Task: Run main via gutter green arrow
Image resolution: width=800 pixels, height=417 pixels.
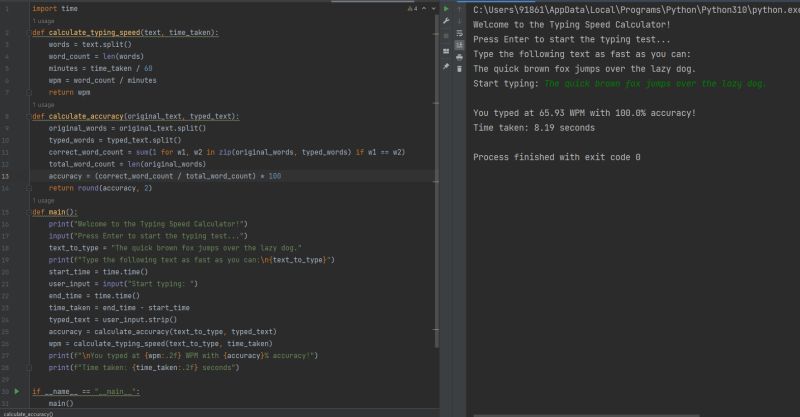Action: pyautogui.click(x=17, y=391)
